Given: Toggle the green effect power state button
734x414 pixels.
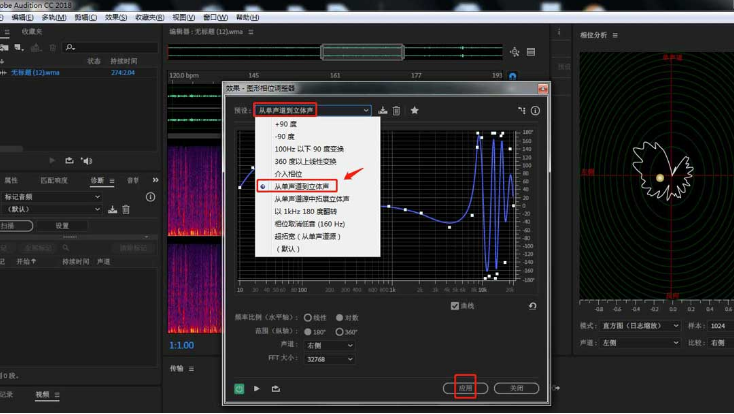Looking at the screenshot, I should click(x=239, y=389).
